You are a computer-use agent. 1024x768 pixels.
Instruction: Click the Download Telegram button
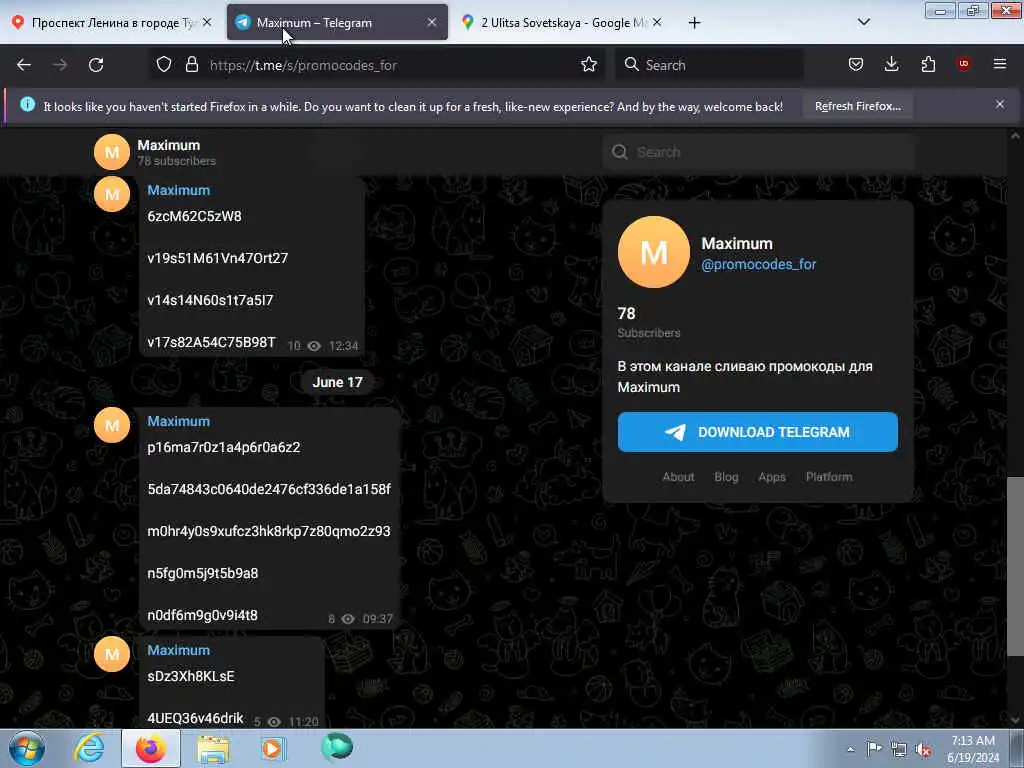point(758,432)
